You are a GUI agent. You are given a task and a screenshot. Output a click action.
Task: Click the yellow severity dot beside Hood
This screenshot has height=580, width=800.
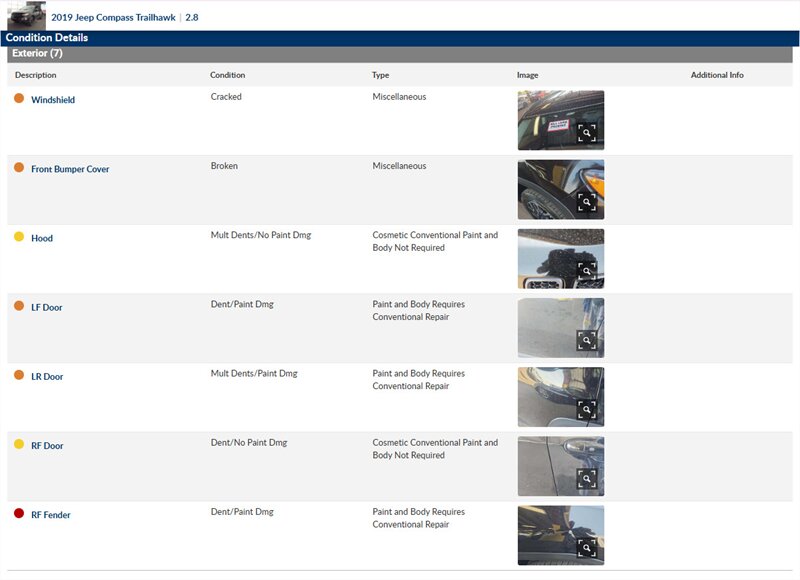pyautogui.click(x=19, y=237)
